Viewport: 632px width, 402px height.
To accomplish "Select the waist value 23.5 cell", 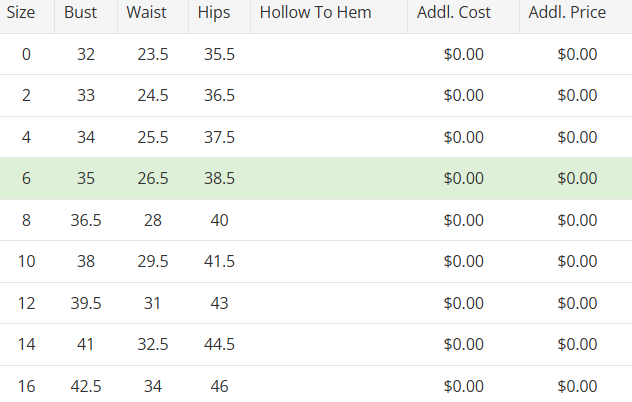I will 153,54.
